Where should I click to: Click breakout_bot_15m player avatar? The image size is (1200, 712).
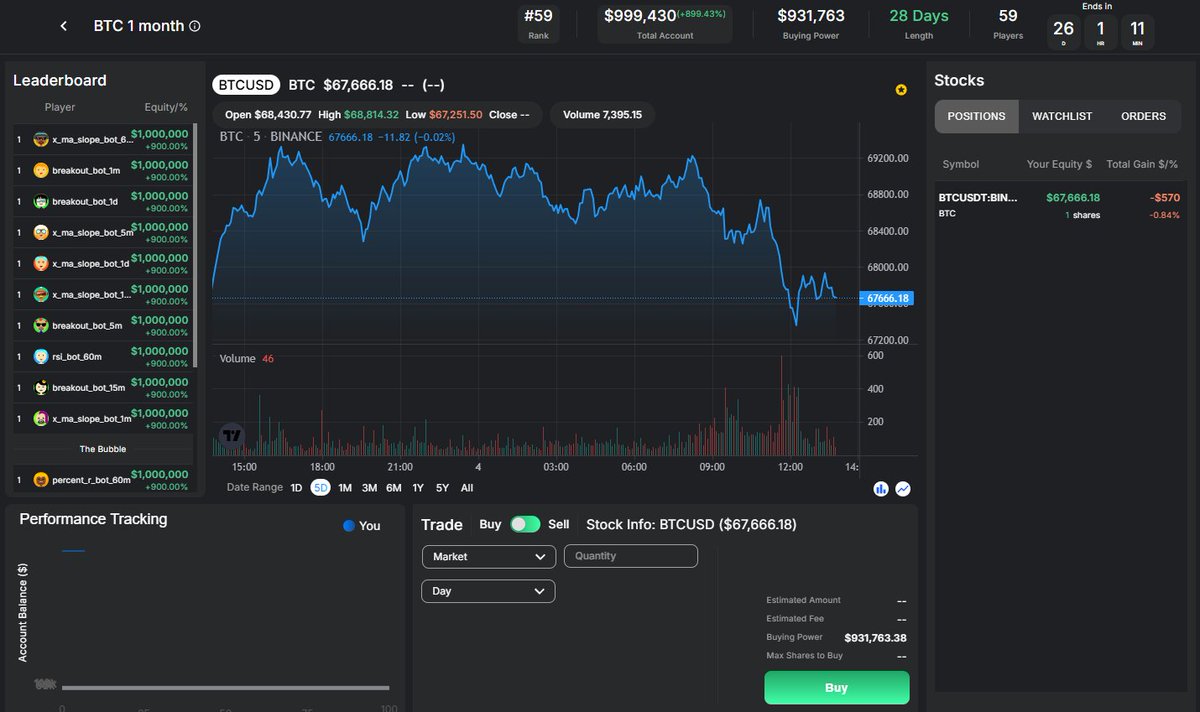pyautogui.click(x=41, y=388)
